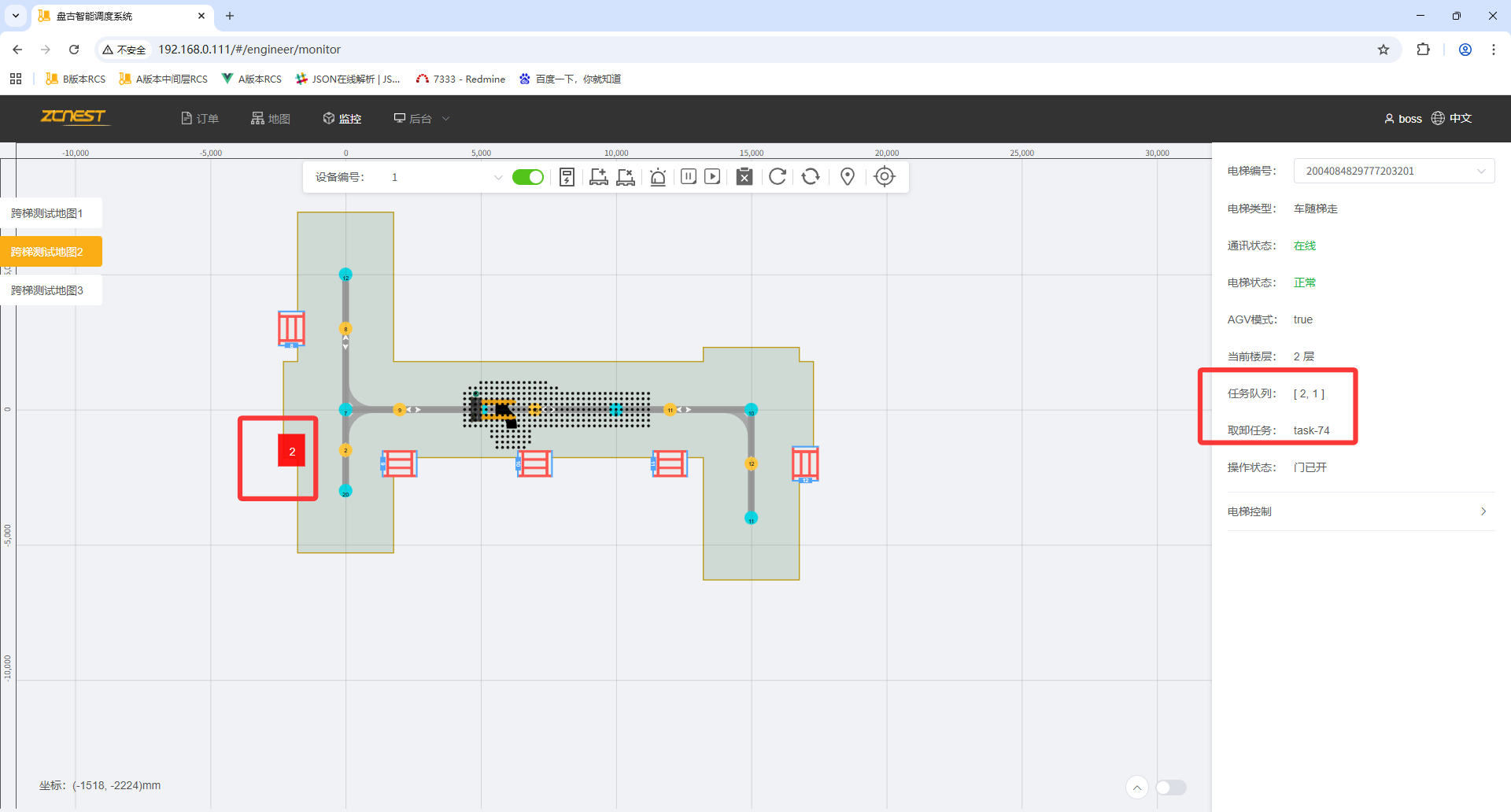Click the remove pallet icon
Viewport: 1511px width, 812px height.
coord(626,177)
